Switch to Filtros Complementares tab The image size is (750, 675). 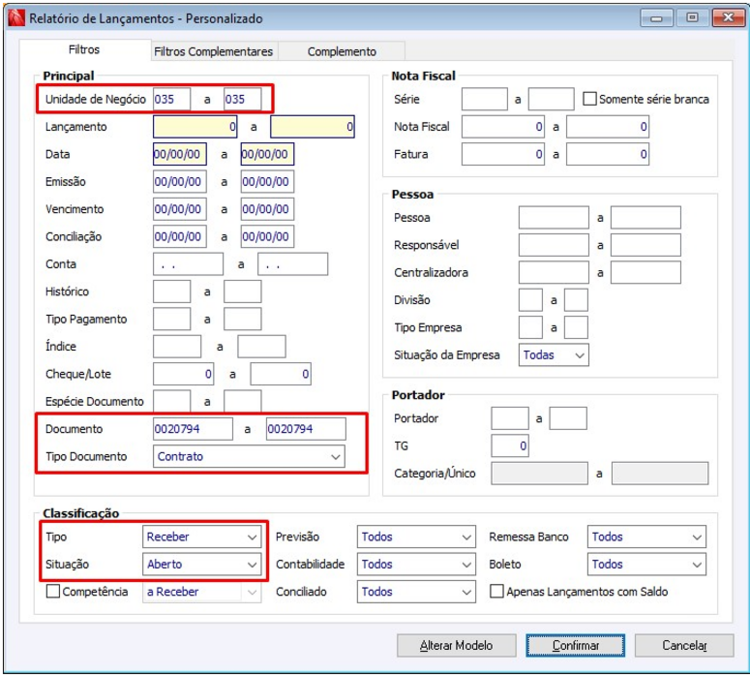click(213, 51)
